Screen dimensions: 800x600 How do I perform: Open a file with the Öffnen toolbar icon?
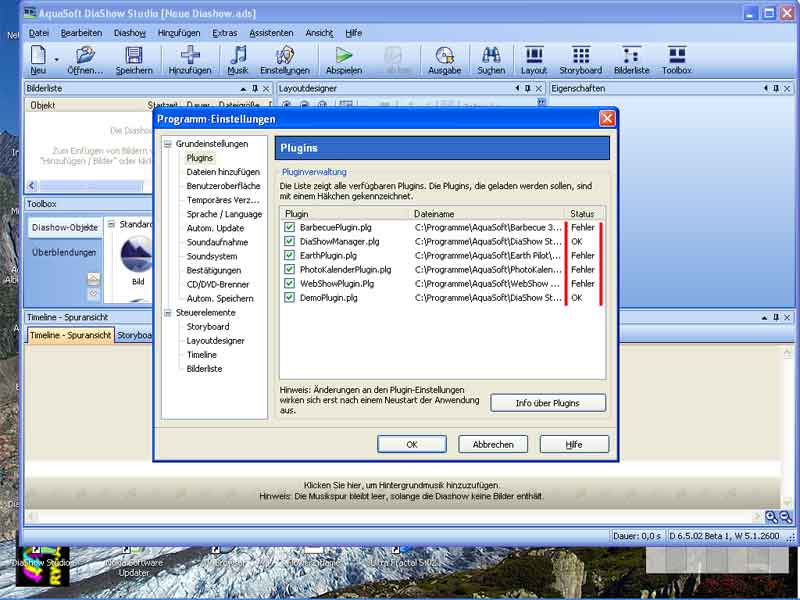point(85,56)
